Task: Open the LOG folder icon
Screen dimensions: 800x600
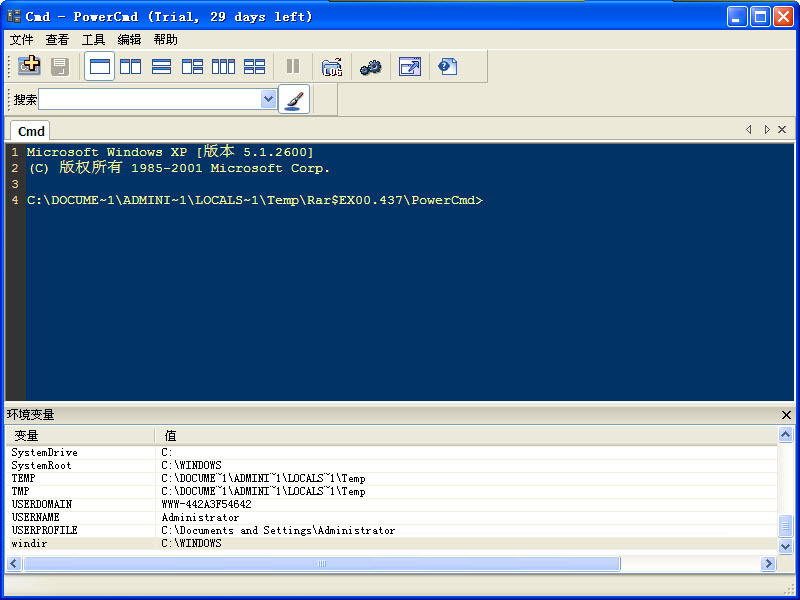Action: [332, 67]
